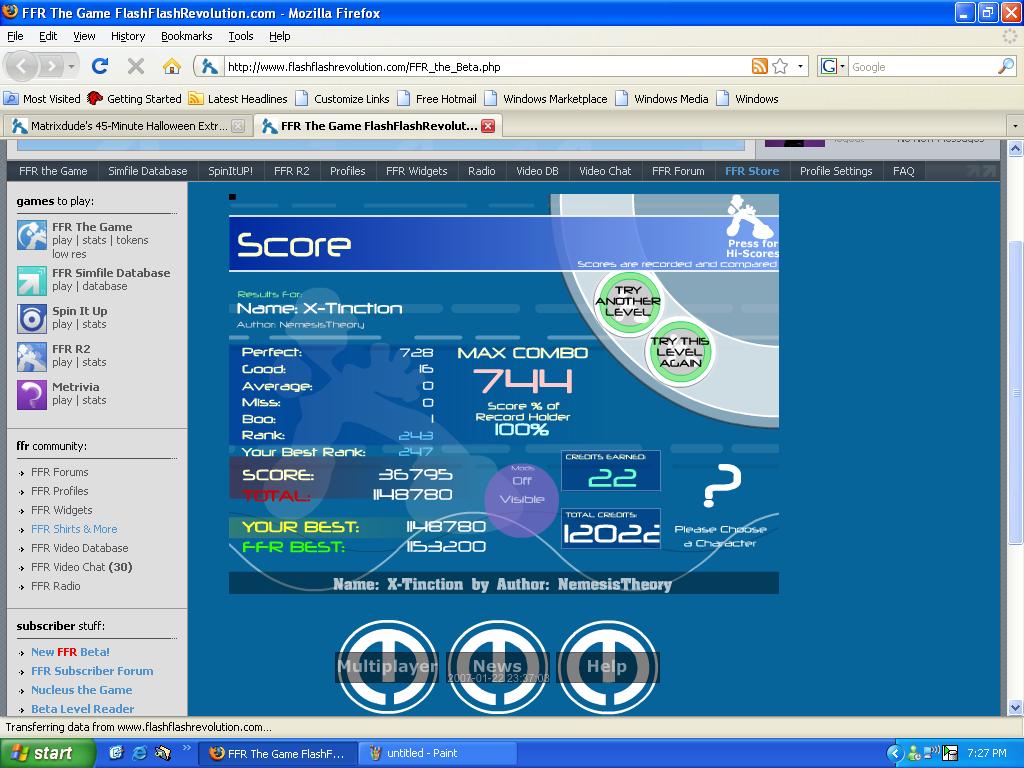Go to Firefox home page icon
This screenshot has height=768, width=1024.
click(172, 66)
